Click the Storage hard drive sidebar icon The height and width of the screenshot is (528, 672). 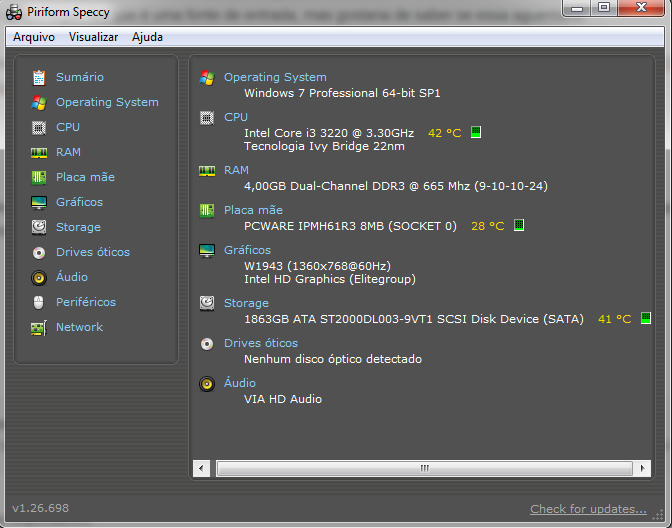(x=39, y=227)
